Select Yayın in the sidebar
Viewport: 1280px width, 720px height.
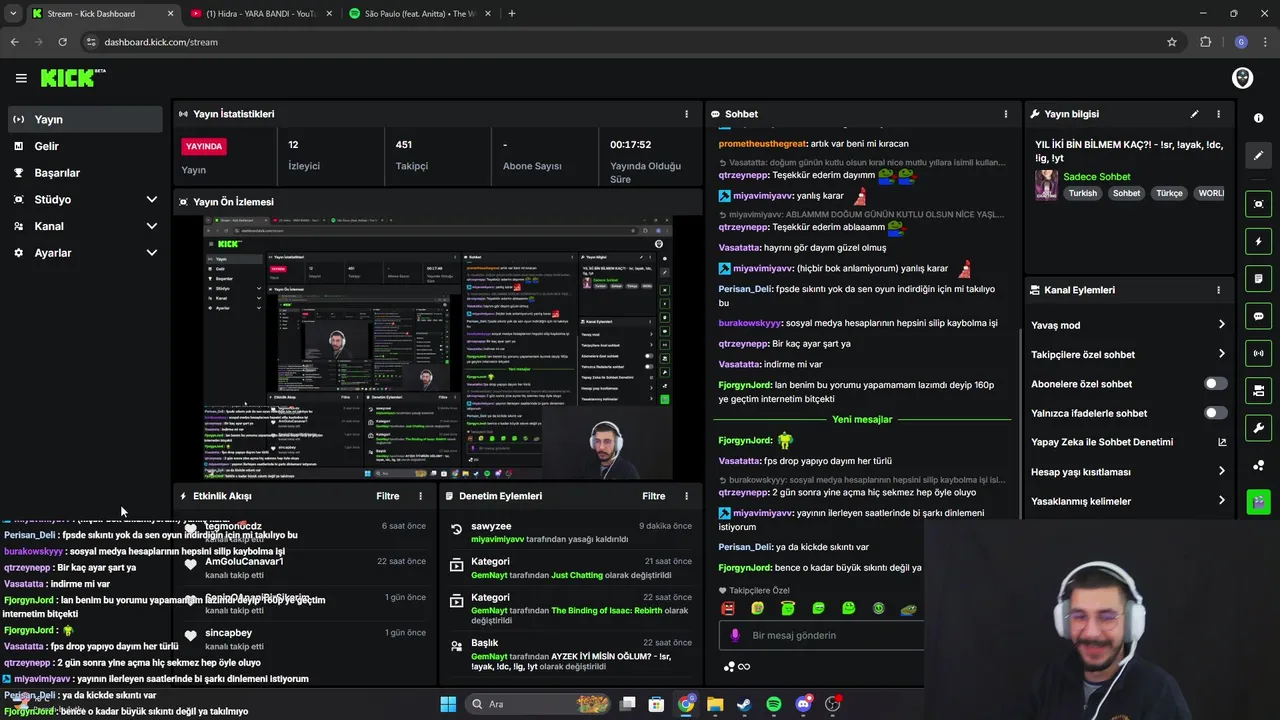(x=85, y=119)
